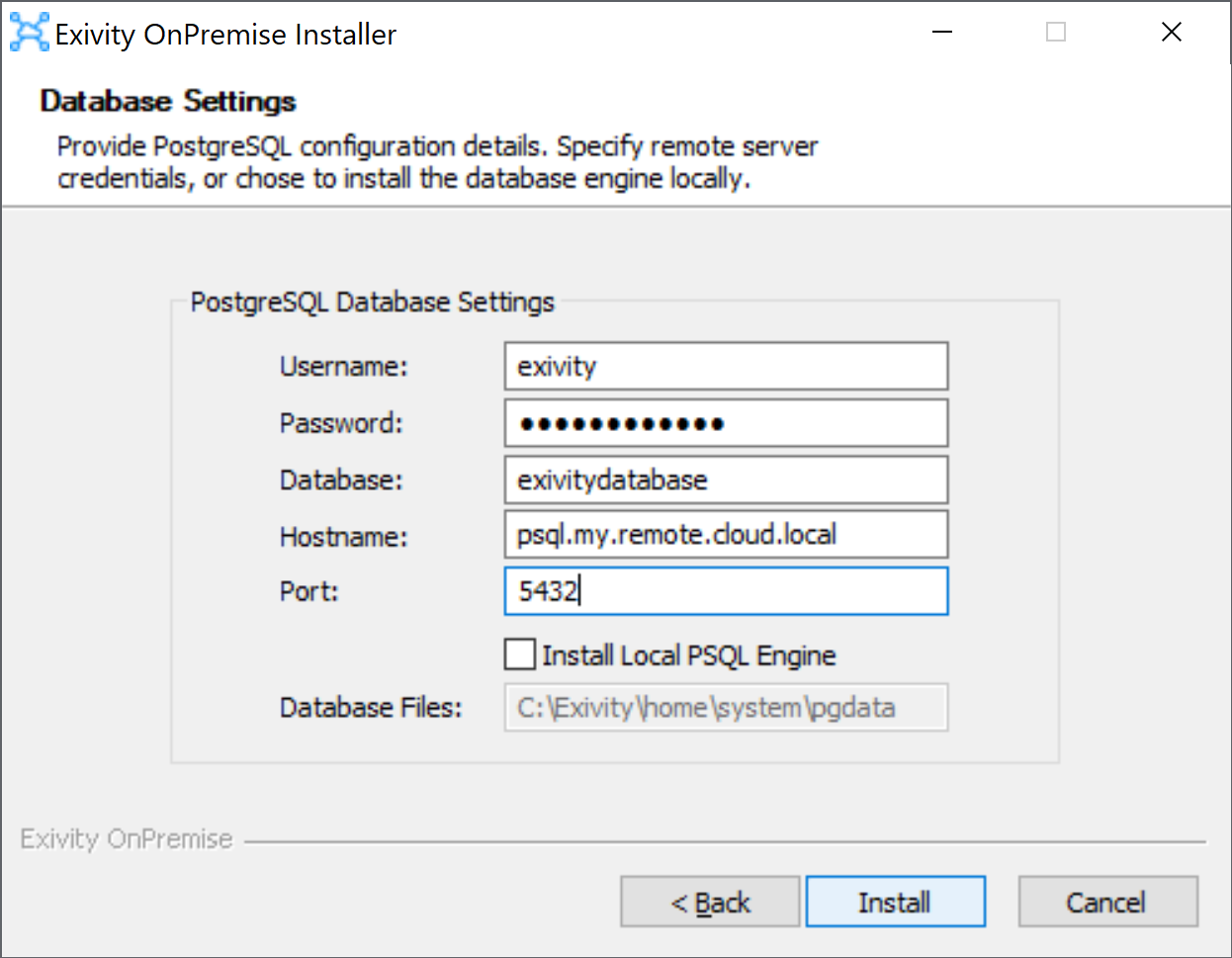The image size is (1232, 958).
Task: Place cursor in the Port field
Action: pyautogui.click(x=726, y=590)
